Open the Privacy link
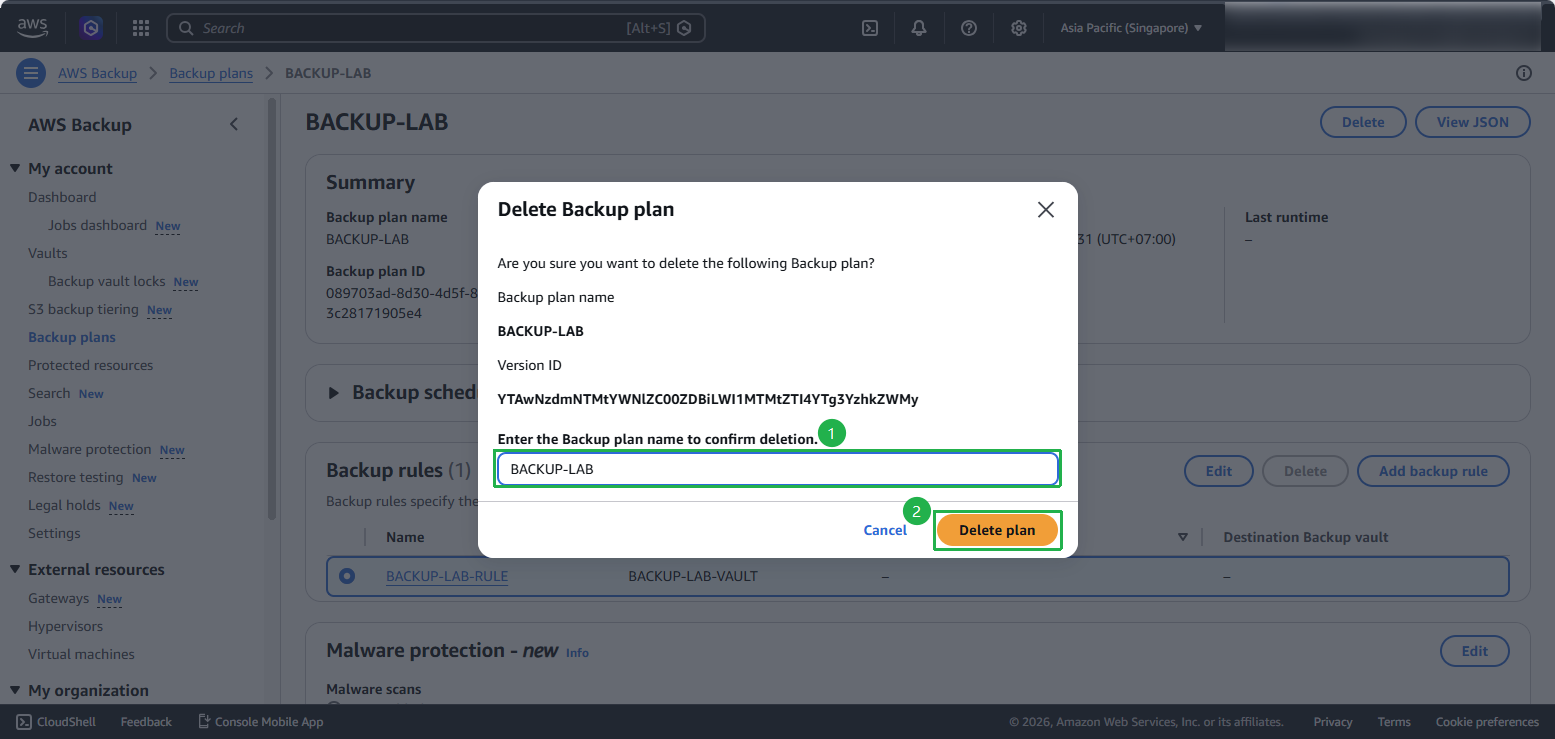Image resolution: width=1555 pixels, height=739 pixels. click(1333, 722)
